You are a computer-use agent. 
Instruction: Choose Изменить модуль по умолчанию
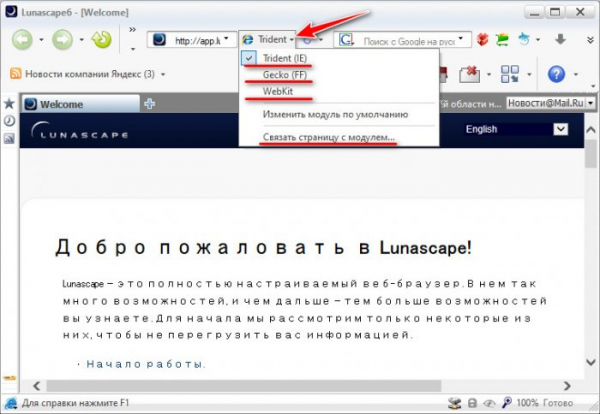coord(335,114)
